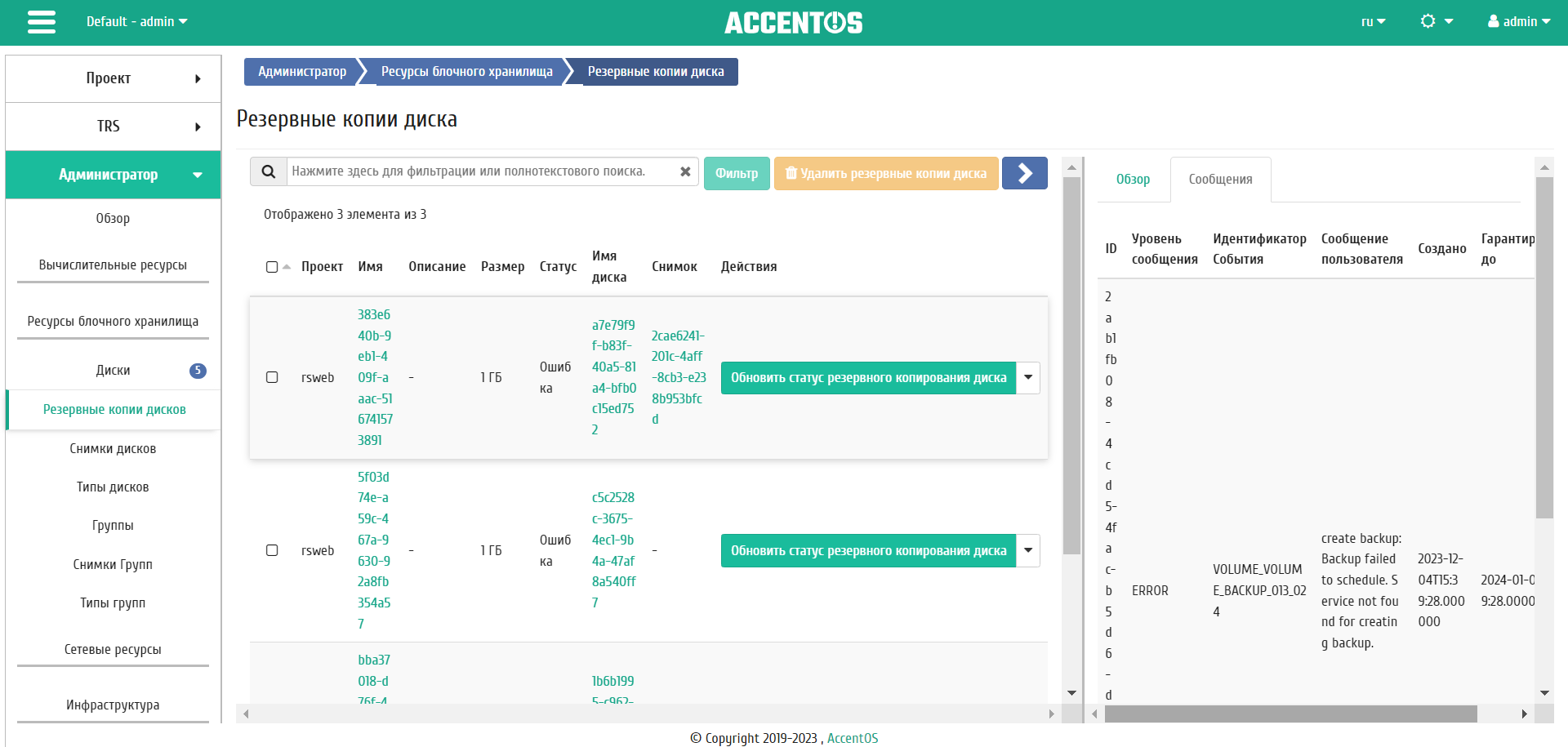Image resolution: width=1568 pixels, height=747 pixels.
Task: Open Группы in sidebar
Action: tap(113, 526)
